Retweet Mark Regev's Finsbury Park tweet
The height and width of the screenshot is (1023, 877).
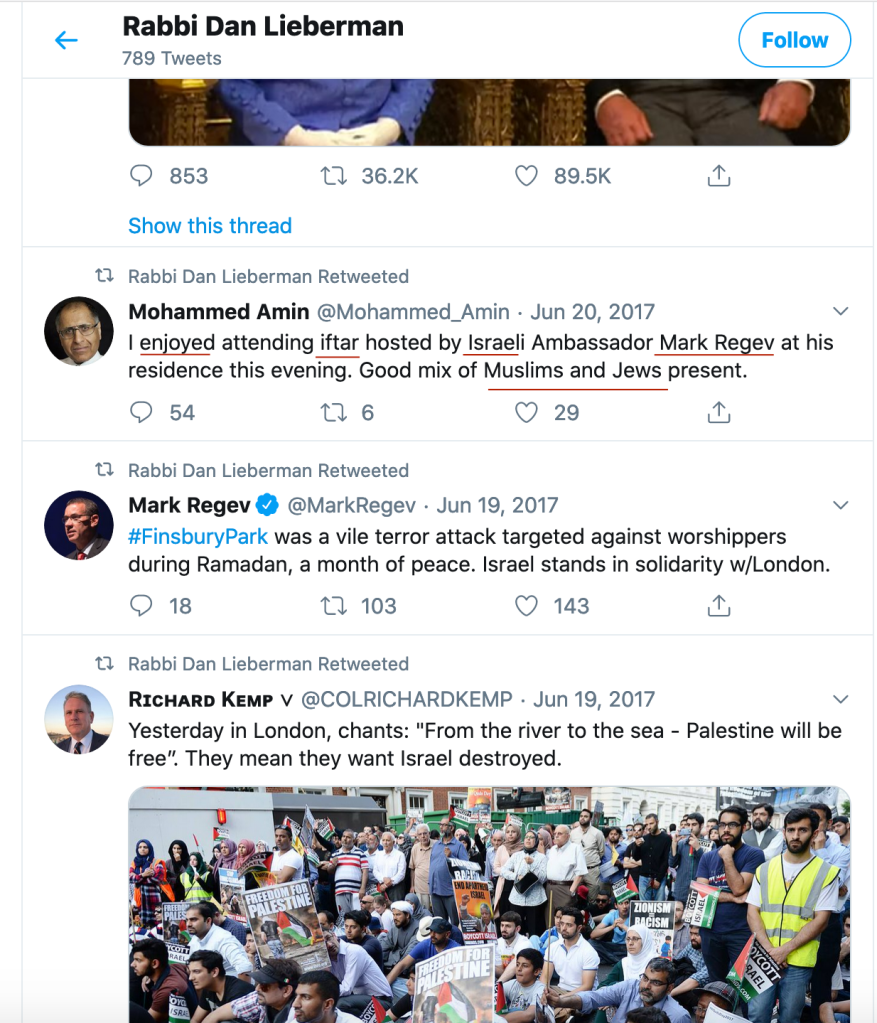tap(332, 606)
